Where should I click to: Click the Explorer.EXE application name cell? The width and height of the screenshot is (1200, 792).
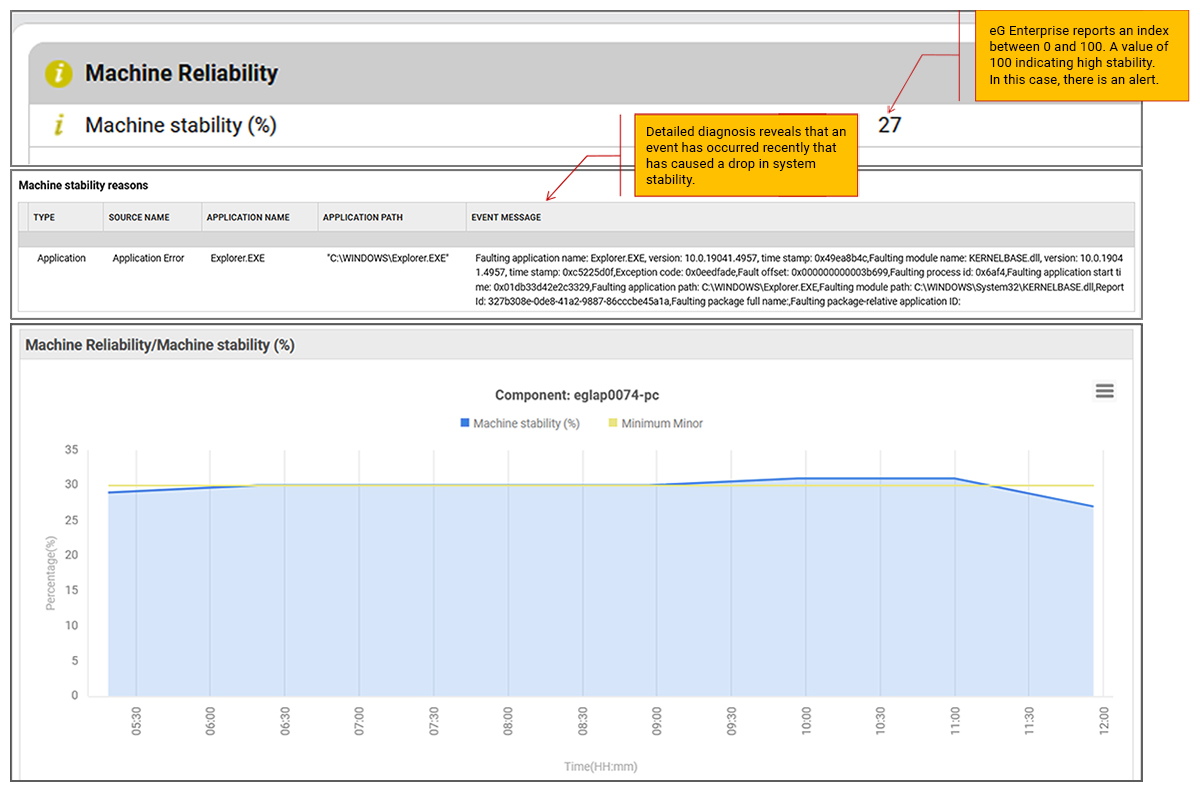click(237, 258)
